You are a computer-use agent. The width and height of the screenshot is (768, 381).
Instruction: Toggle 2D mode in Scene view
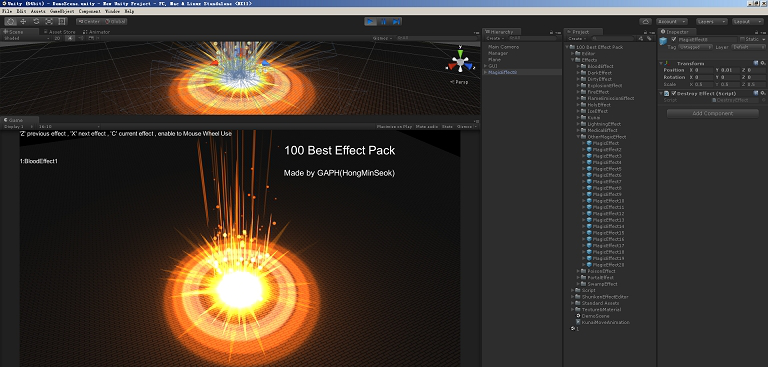tap(57, 38)
